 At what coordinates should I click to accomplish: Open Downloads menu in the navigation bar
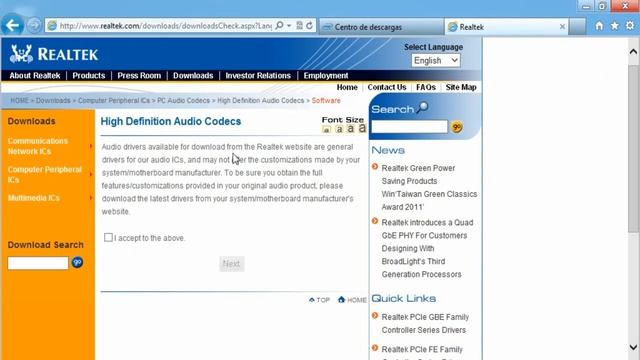pyautogui.click(x=193, y=76)
